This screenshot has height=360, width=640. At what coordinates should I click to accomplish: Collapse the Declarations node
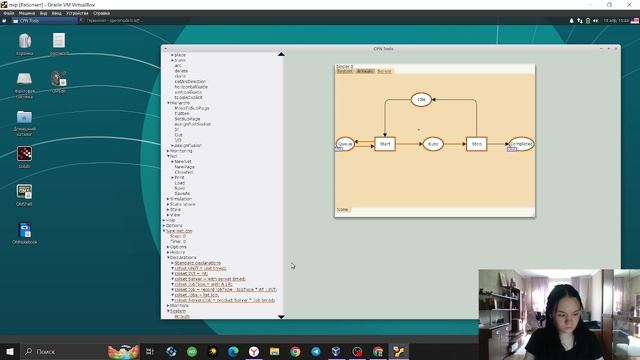168,258
